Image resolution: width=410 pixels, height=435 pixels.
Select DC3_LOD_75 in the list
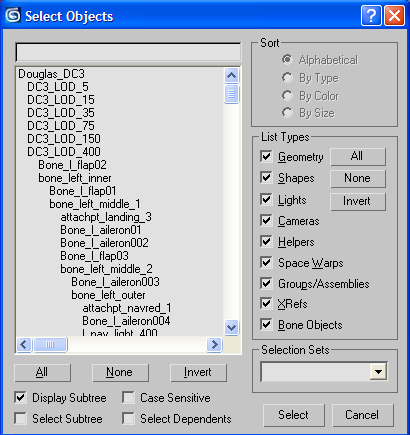61,126
